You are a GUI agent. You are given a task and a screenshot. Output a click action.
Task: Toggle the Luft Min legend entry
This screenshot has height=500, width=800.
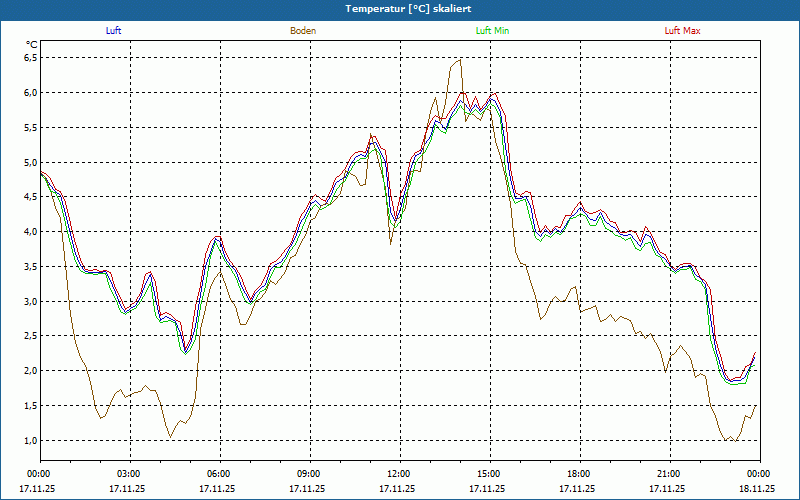point(492,31)
